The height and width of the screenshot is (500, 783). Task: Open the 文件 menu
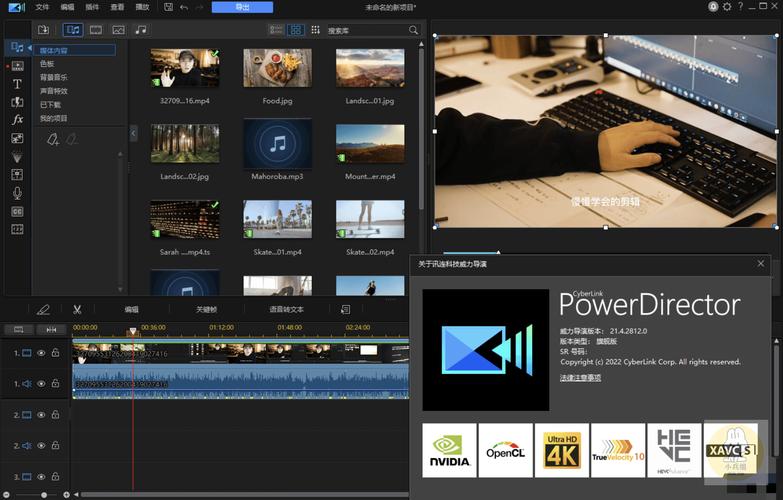[42, 7]
